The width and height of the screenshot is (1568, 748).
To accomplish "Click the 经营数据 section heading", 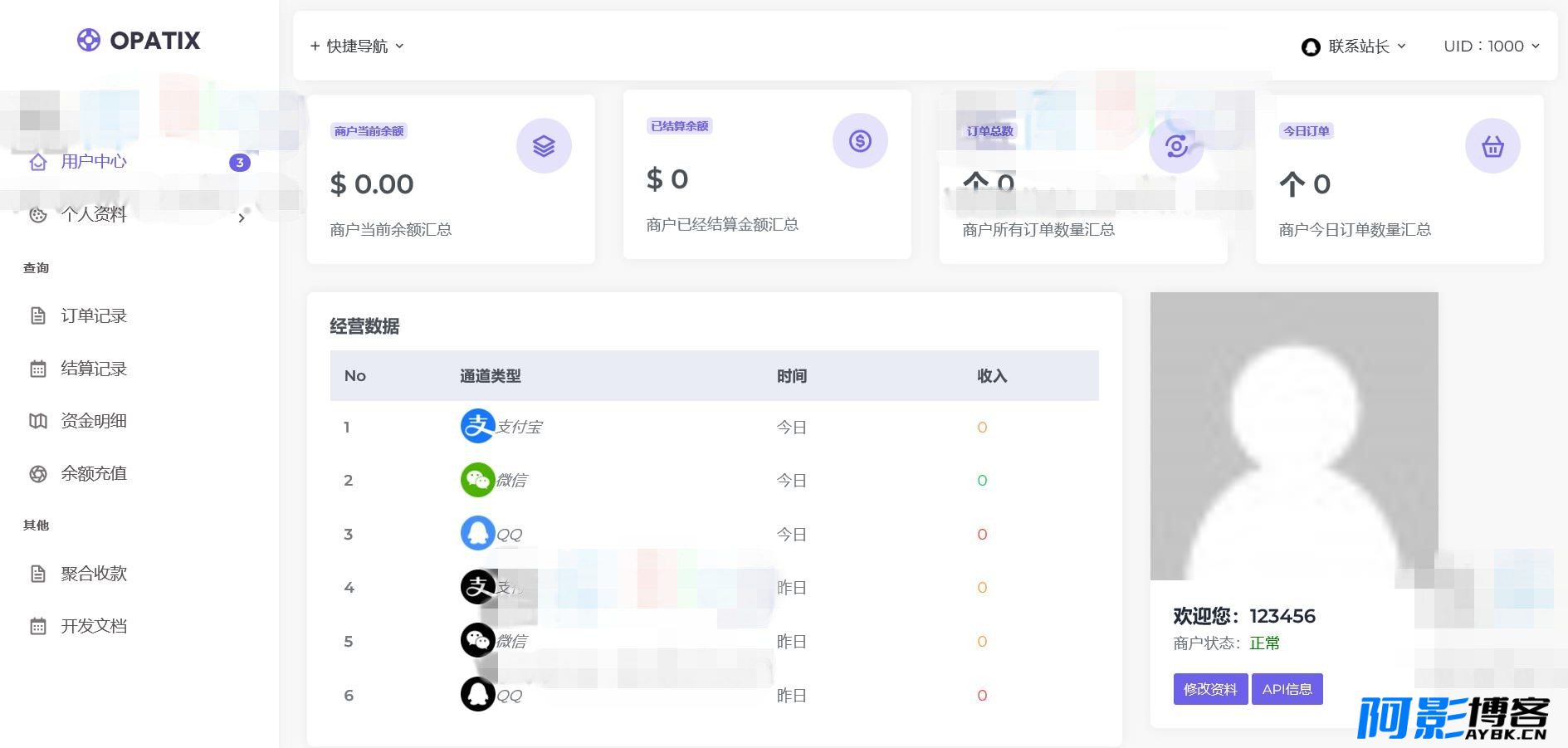I will click(364, 326).
